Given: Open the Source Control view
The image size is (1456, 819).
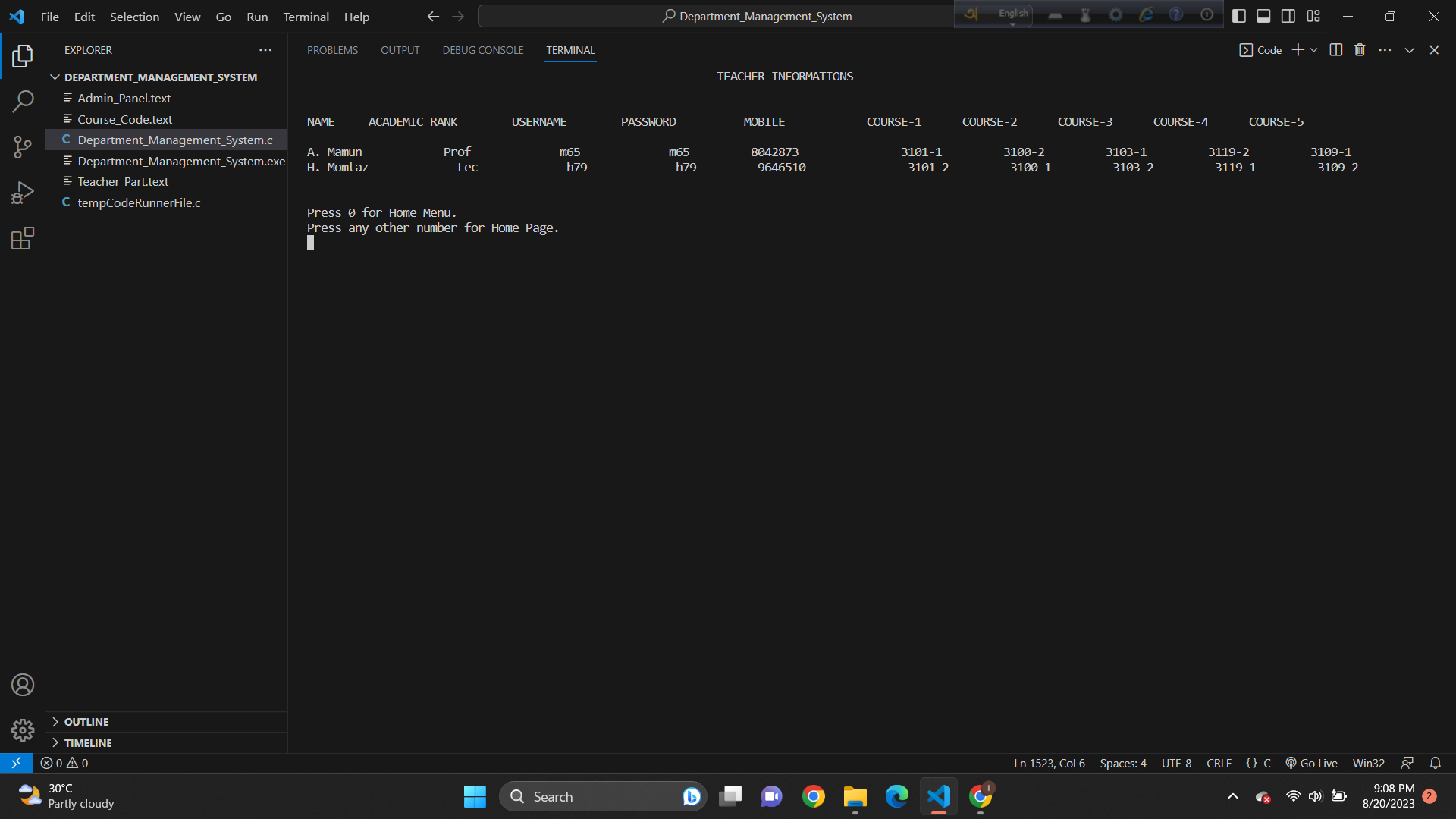Looking at the screenshot, I should pyautogui.click(x=23, y=146).
